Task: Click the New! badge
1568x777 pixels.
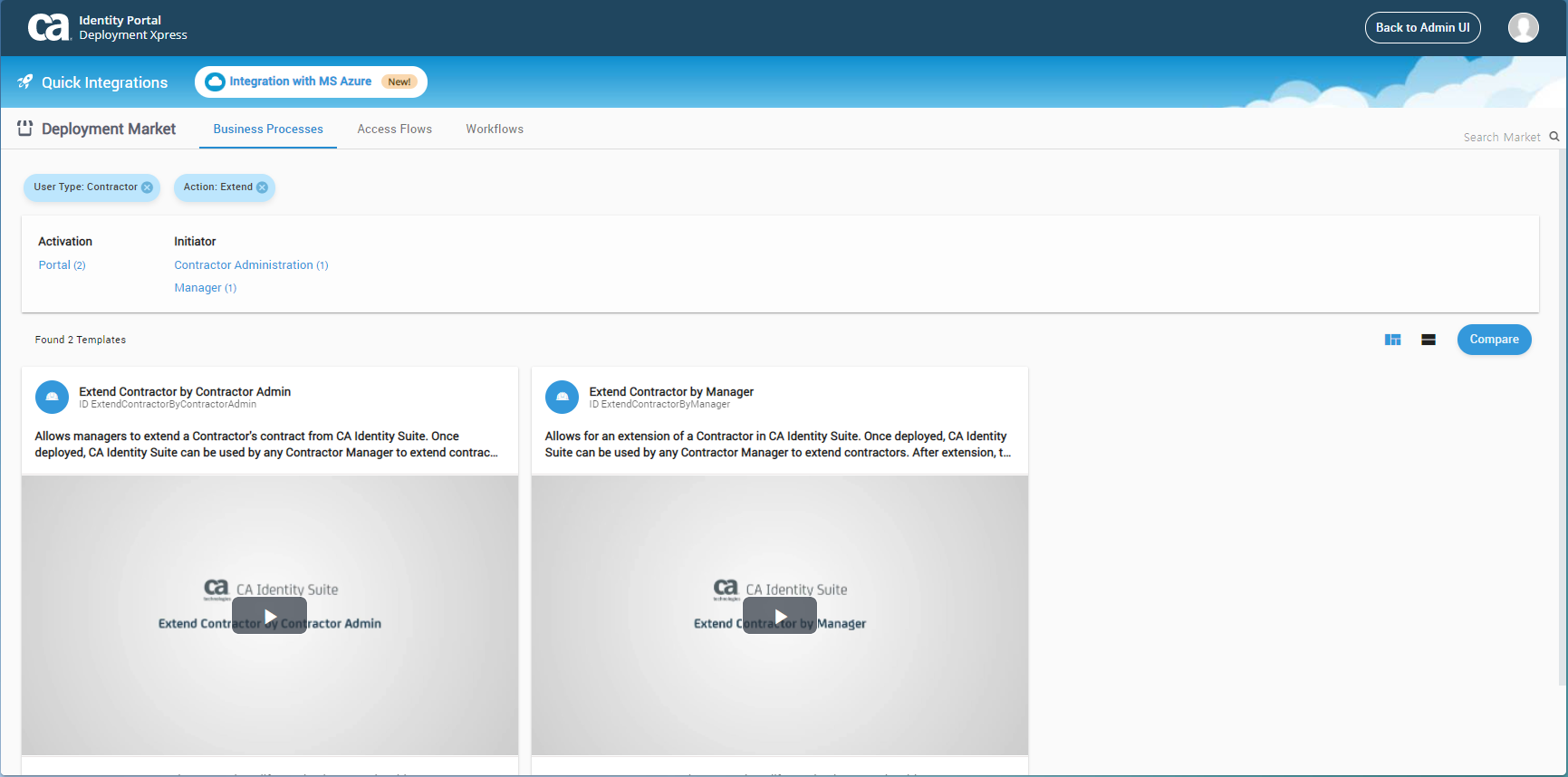Action: pos(399,82)
